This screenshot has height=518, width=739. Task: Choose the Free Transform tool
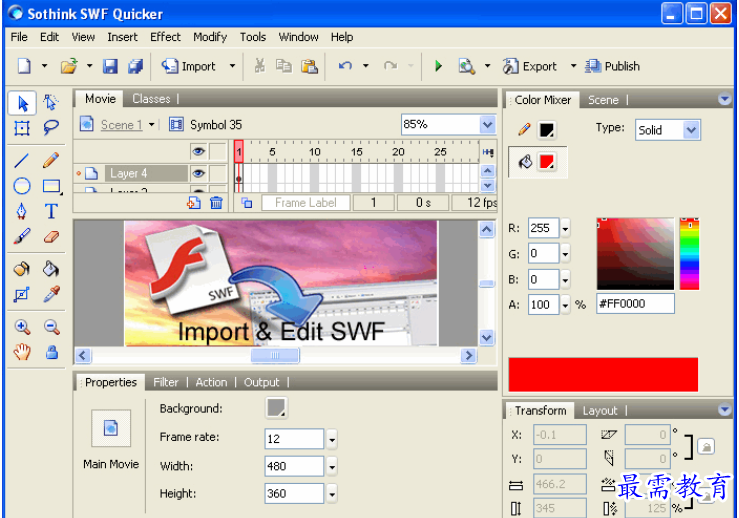22,128
